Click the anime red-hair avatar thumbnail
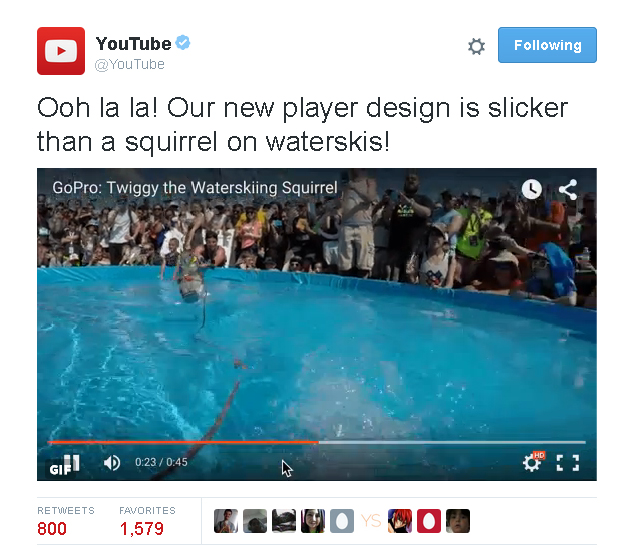Image resolution: width=635 pixels, height=548 pixels. coord(400,521)
